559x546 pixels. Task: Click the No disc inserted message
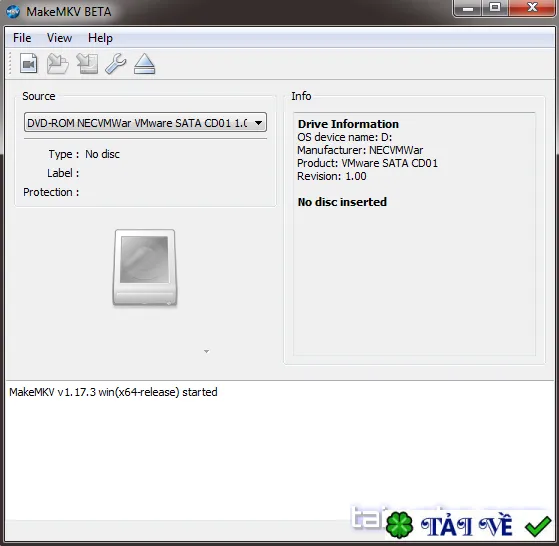pos(342,202)
